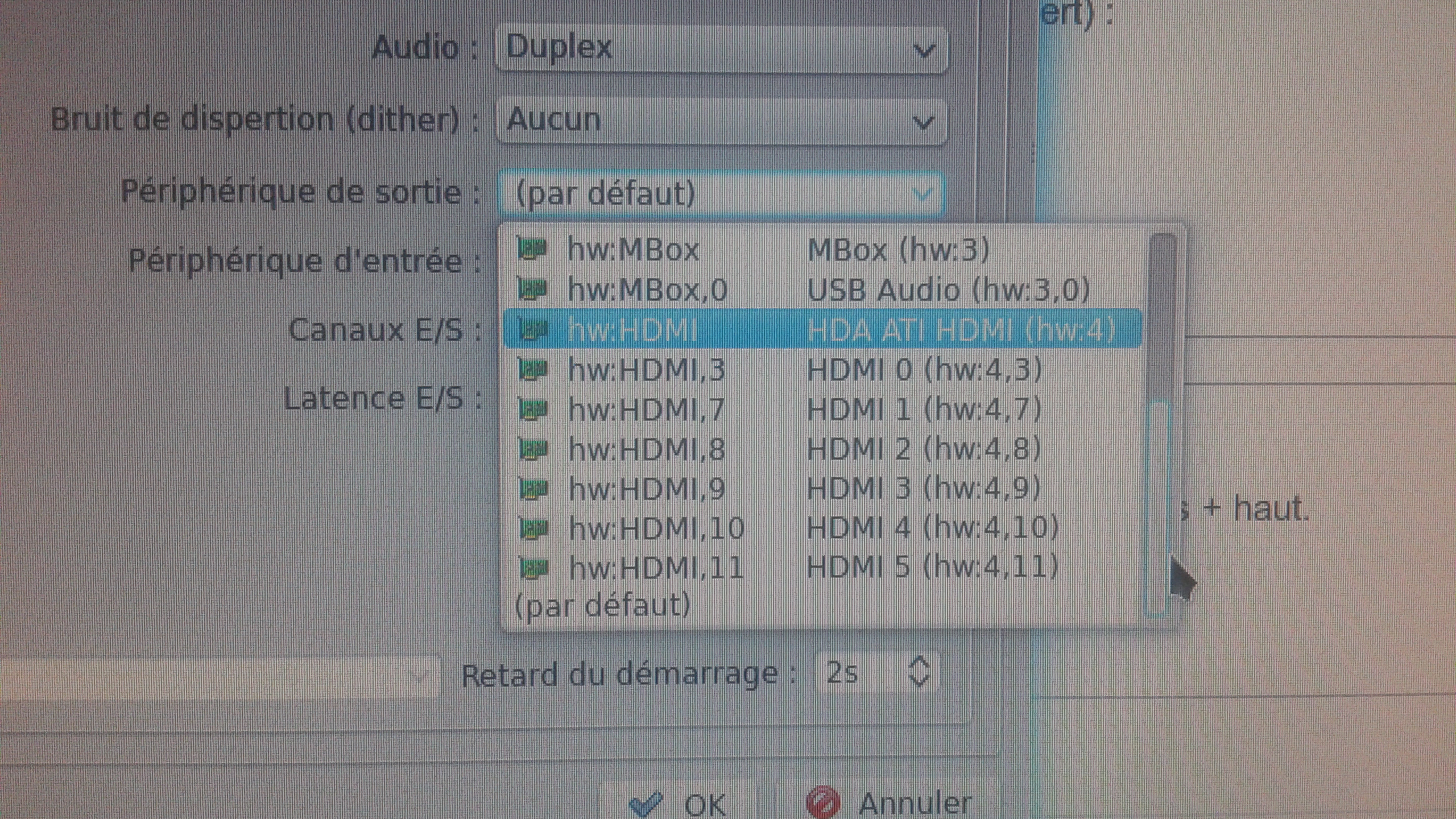The image size is (1456, 819).
Task: Click the card icon next to hw:HDMI,11
Action: (x=534, y=568)
